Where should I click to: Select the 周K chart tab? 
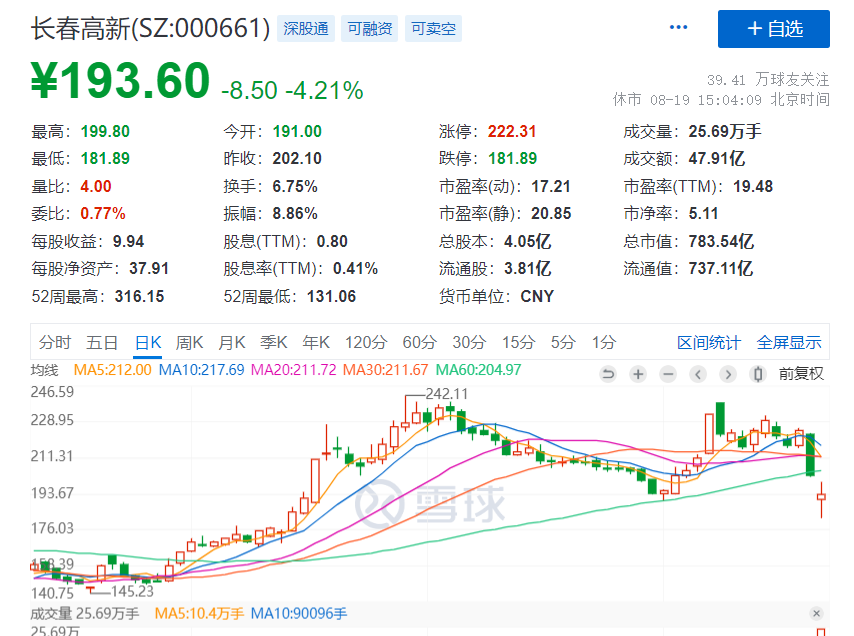(x=190, y=343)
